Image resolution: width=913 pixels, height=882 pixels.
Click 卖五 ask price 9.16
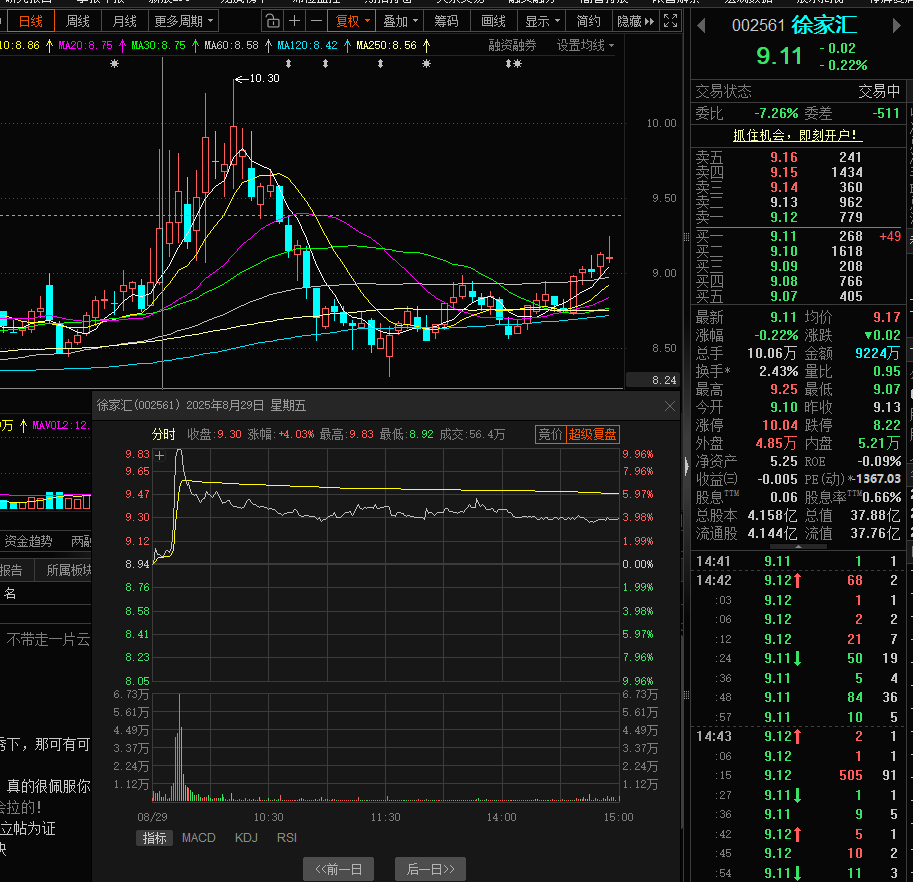784,157
